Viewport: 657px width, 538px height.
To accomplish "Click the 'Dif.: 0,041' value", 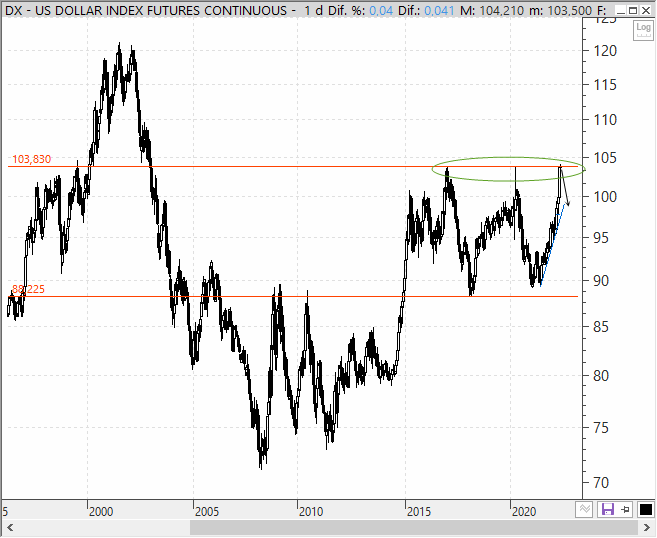I will pos(426,10).
